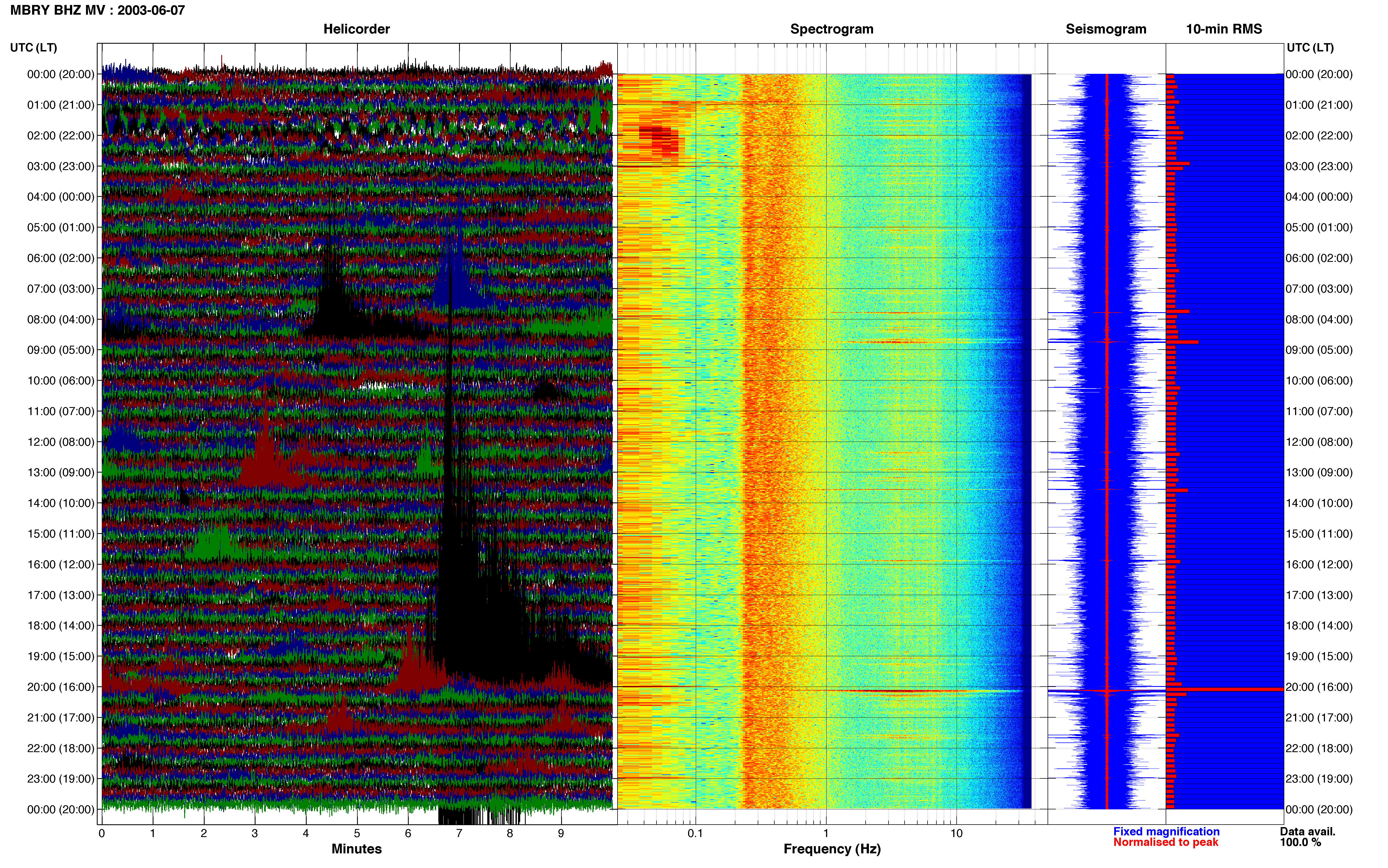Select the 'Minutes' axis label

point(356,849)
